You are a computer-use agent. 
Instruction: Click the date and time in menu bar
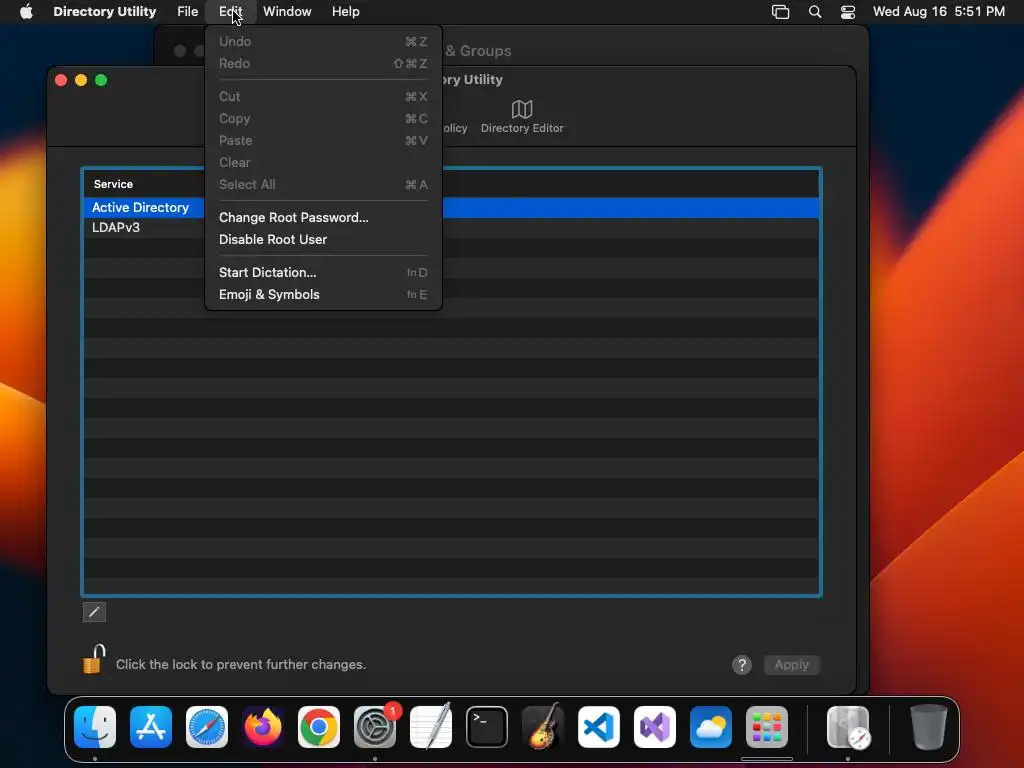pyautogui.click(x=938, y=12)
